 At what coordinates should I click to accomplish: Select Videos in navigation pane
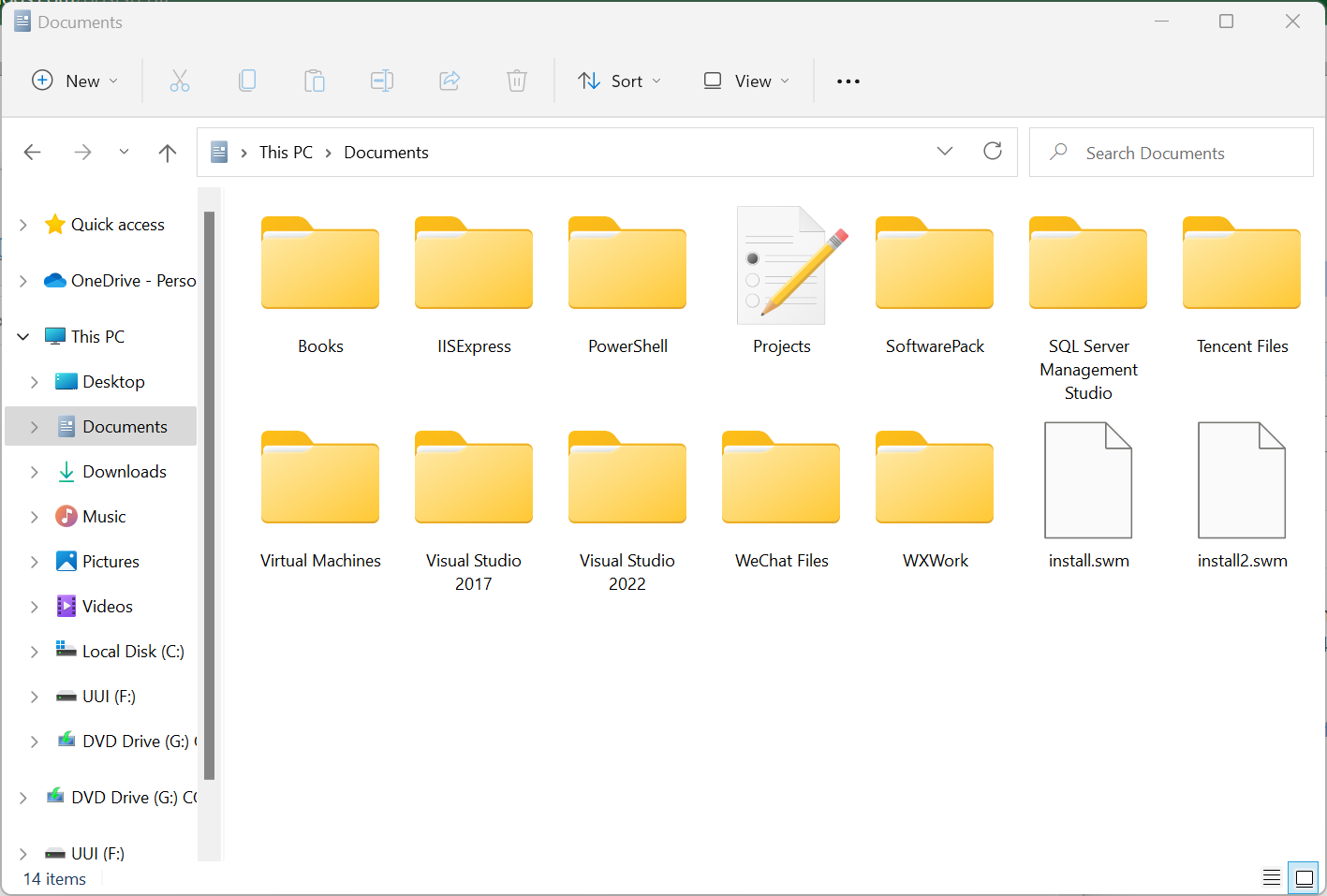[x=94, y=607]
